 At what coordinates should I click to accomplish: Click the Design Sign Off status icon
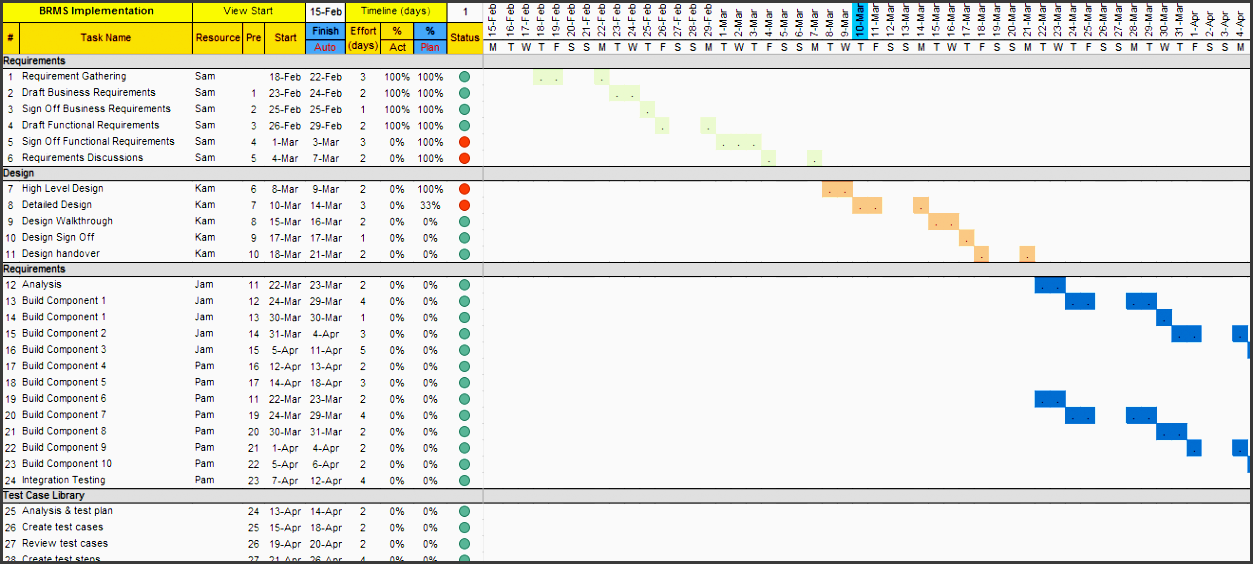click(x=464, y=238)
